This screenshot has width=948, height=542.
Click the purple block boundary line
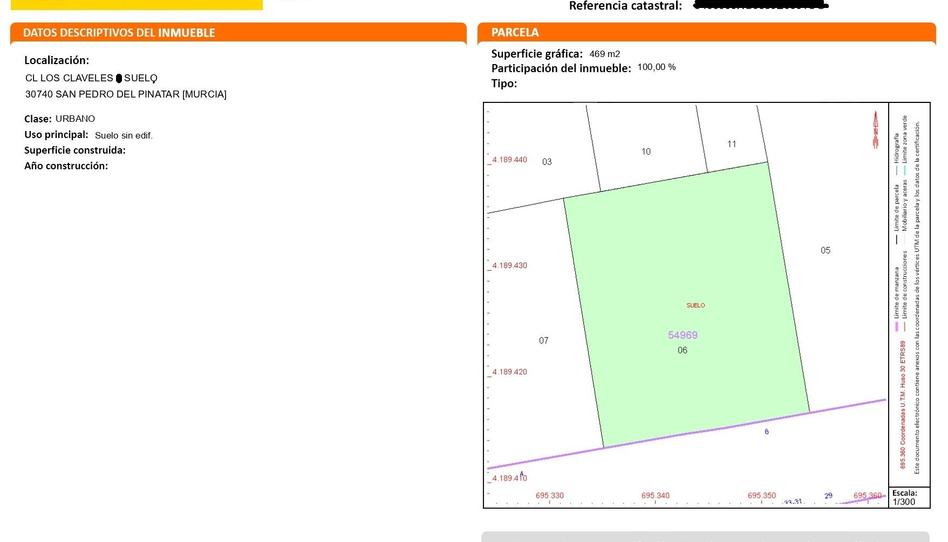point(700,431)
